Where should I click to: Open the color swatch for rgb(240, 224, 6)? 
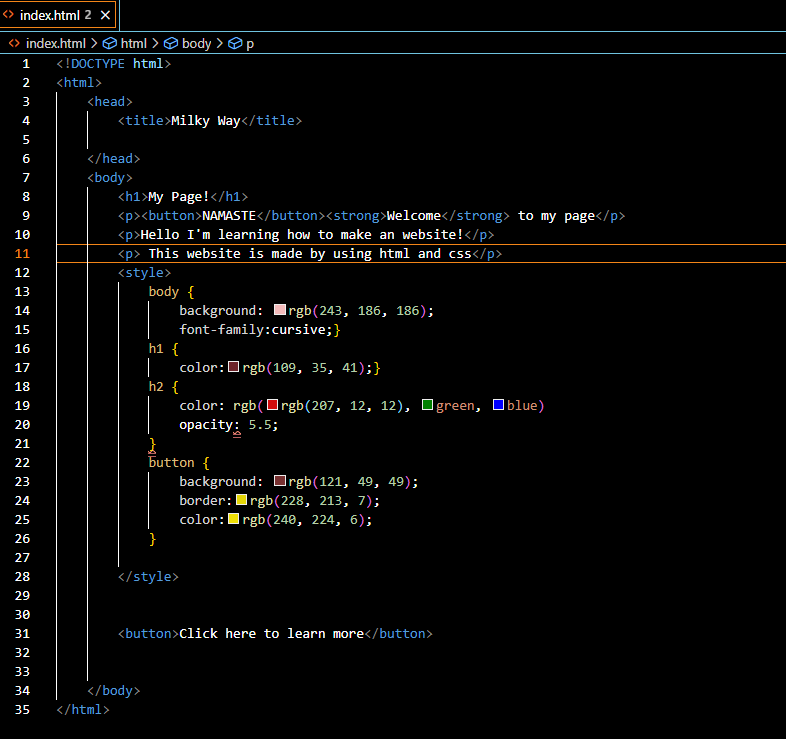(234, 519)
